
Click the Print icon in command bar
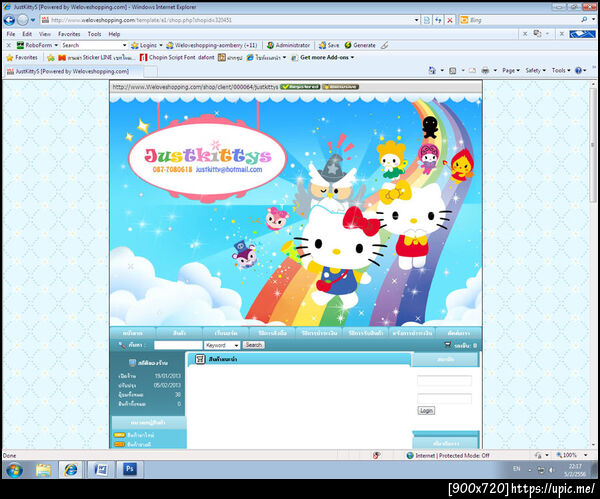tap(485, 70)
